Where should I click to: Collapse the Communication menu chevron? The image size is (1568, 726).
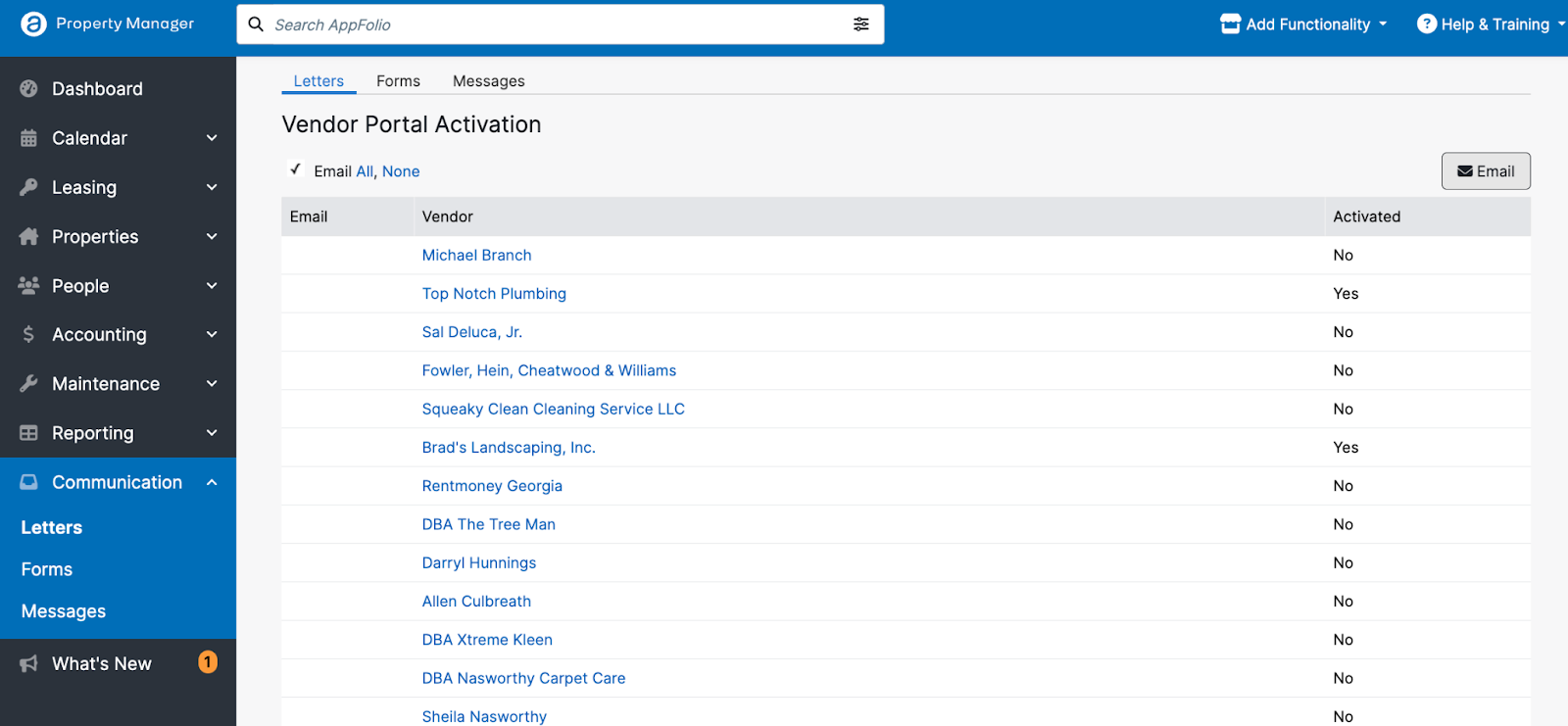click(212, 482)
